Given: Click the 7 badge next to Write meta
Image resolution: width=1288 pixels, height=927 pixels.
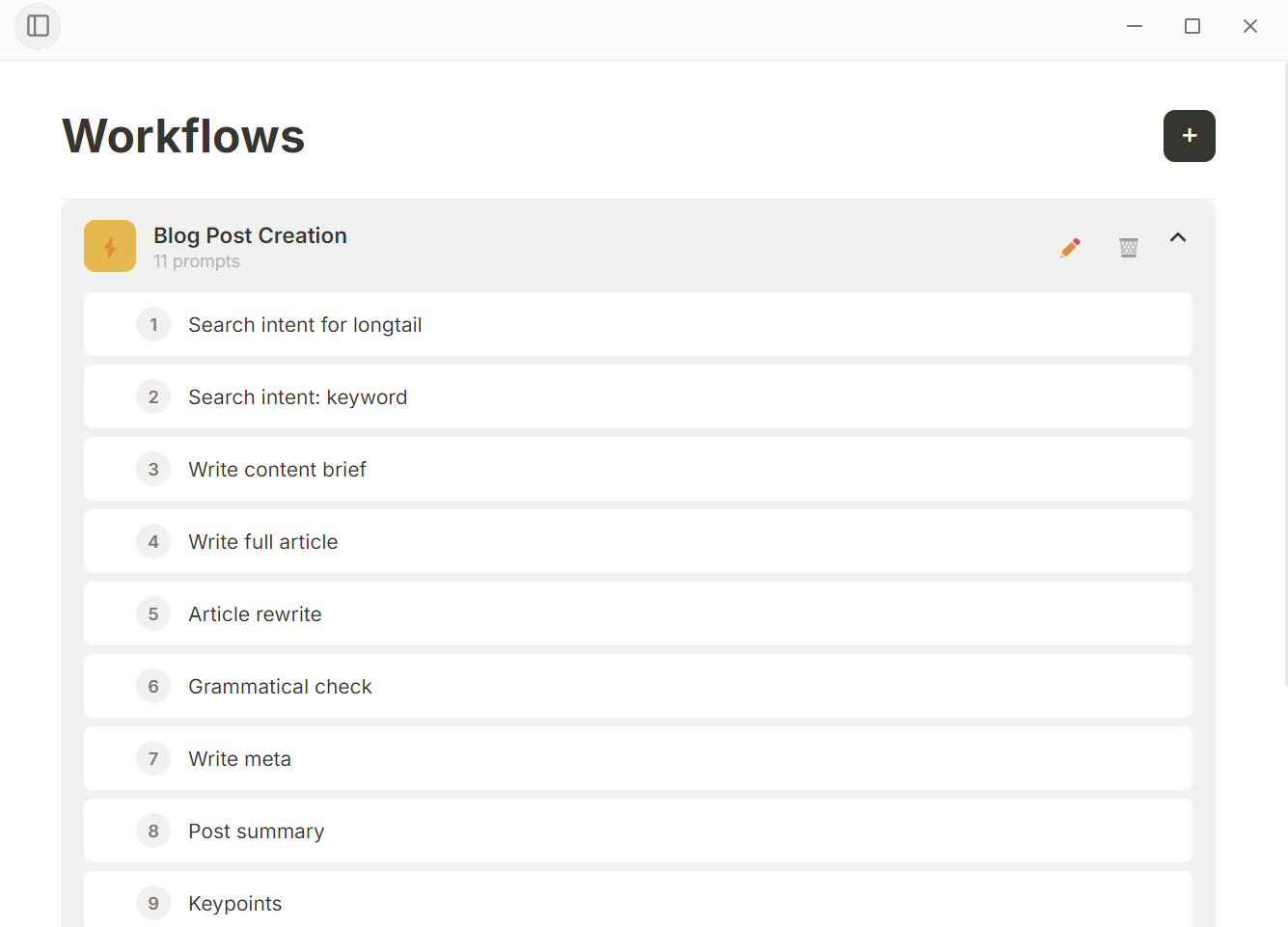Looking at the screenshot, I should (153, 758).
